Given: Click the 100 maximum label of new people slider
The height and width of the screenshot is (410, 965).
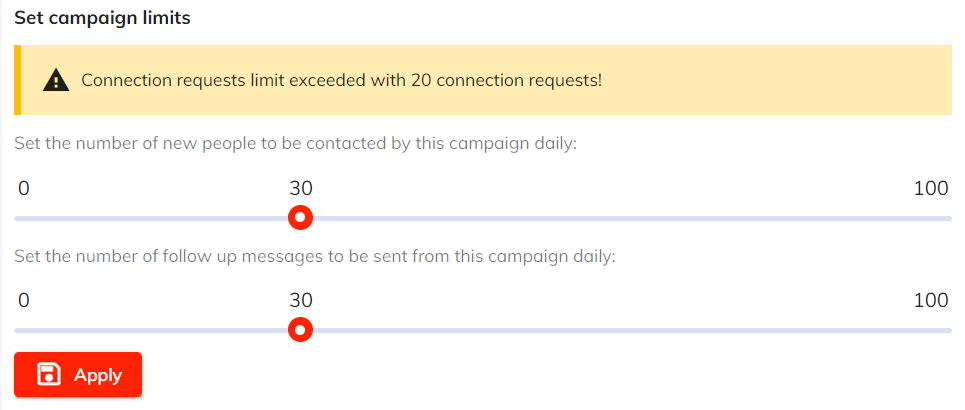Looking at the screenshot, I should tap(931, 188).
